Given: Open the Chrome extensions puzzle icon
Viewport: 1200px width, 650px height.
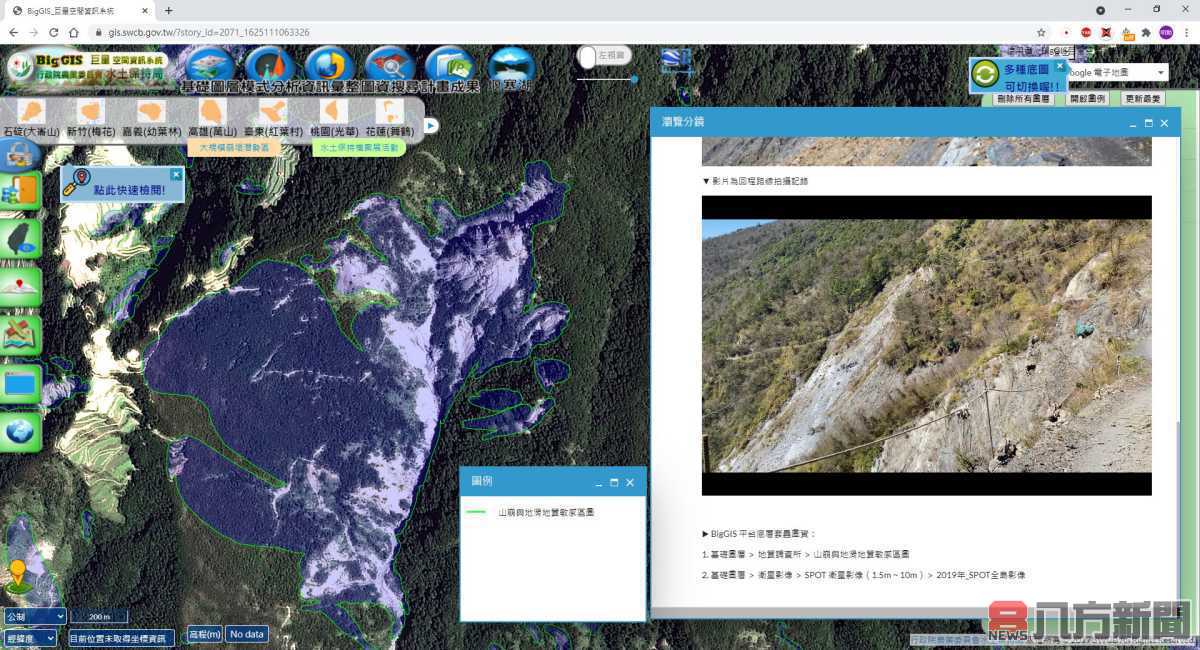Looking at the screenshot, I should (x=1147, y=32).
